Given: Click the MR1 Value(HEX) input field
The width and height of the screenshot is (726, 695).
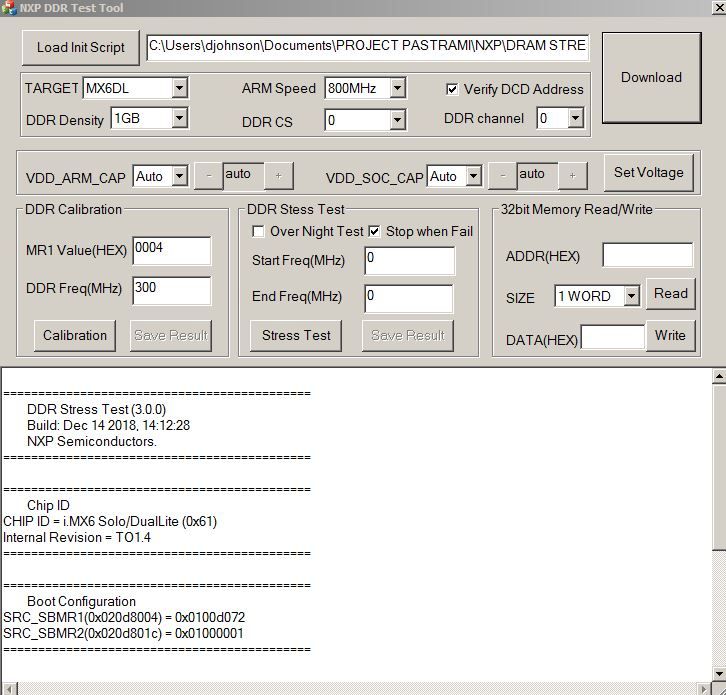Looking at the screenshot, I should tap(172, 250).
